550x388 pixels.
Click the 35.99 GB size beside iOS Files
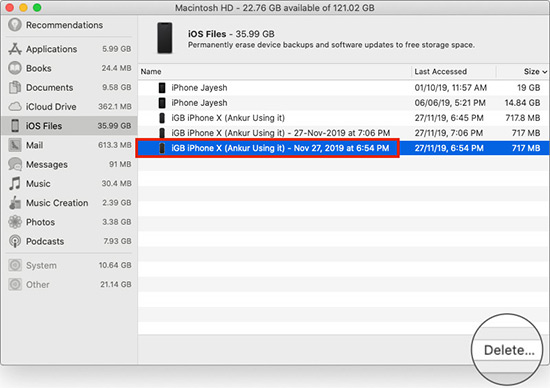[x=114, y=126]
